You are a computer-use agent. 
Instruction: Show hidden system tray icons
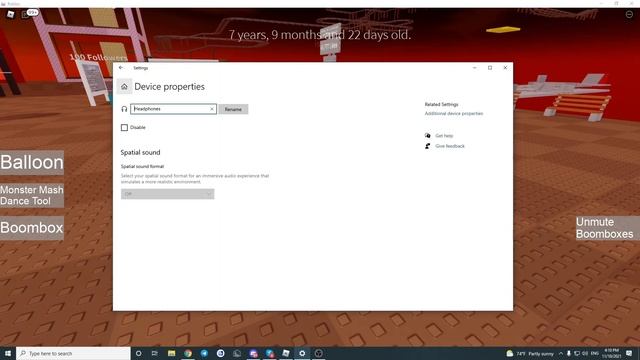(561, 353)
